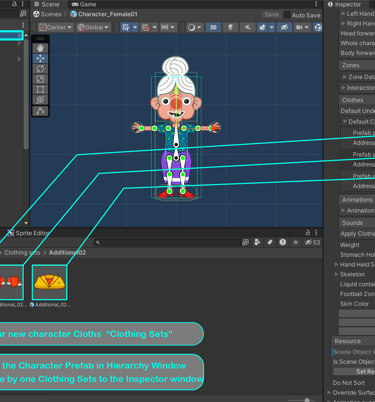Select the Rotate tool
Viewport: 375px width, 402px height.
pos(40,69)
